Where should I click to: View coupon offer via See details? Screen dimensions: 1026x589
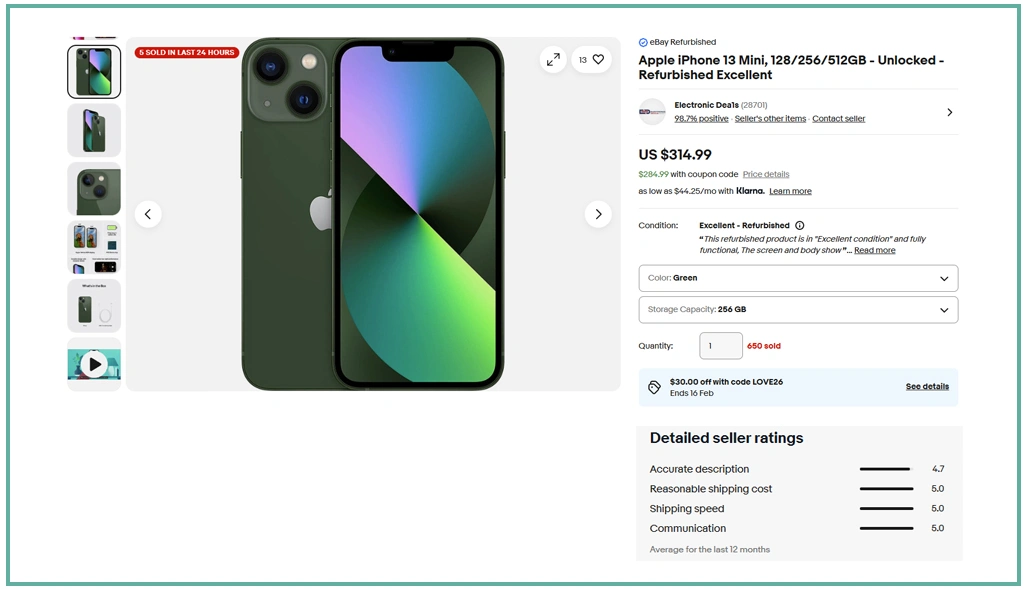point(927,387)
